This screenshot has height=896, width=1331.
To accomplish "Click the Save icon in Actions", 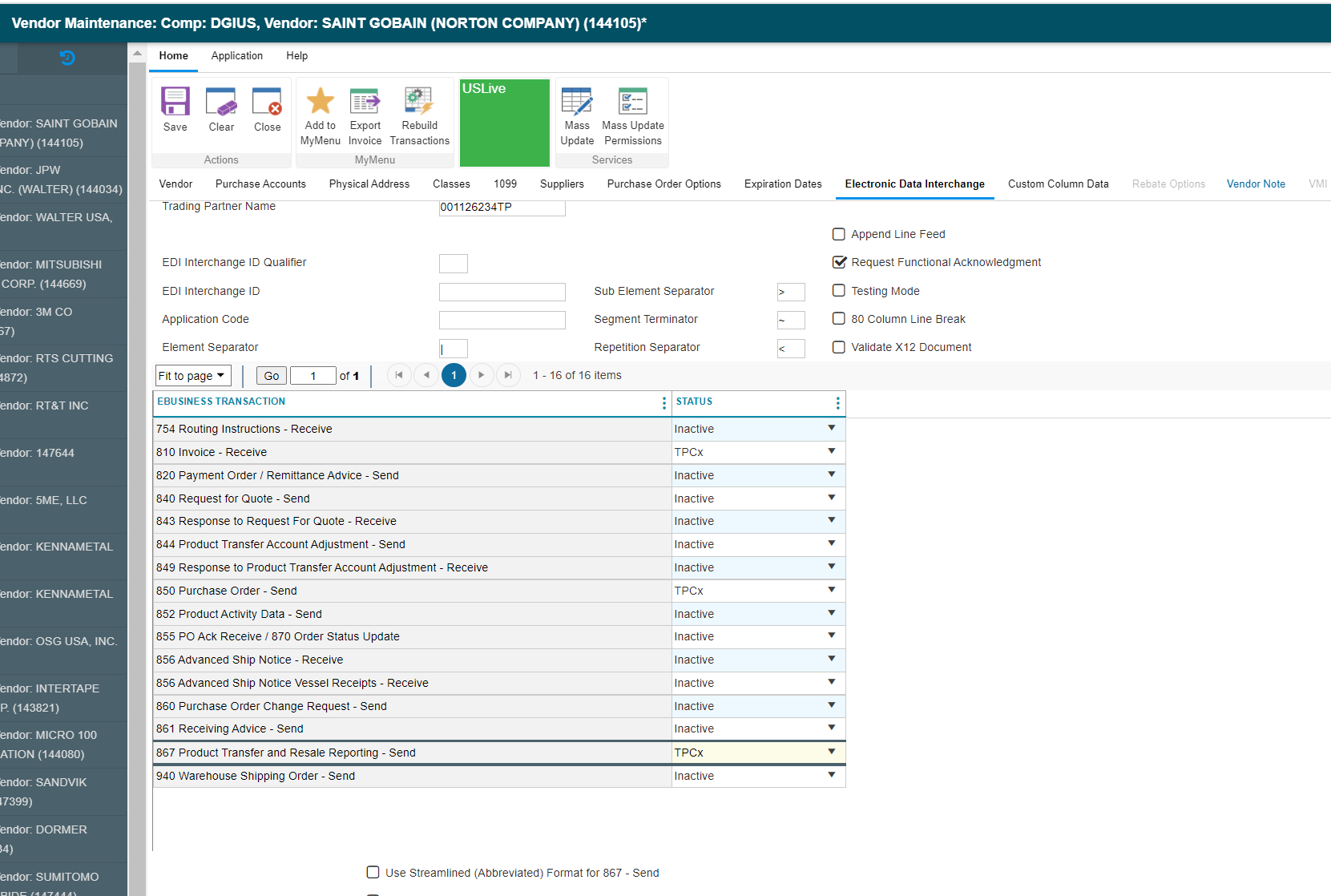I will coord(175,103).
